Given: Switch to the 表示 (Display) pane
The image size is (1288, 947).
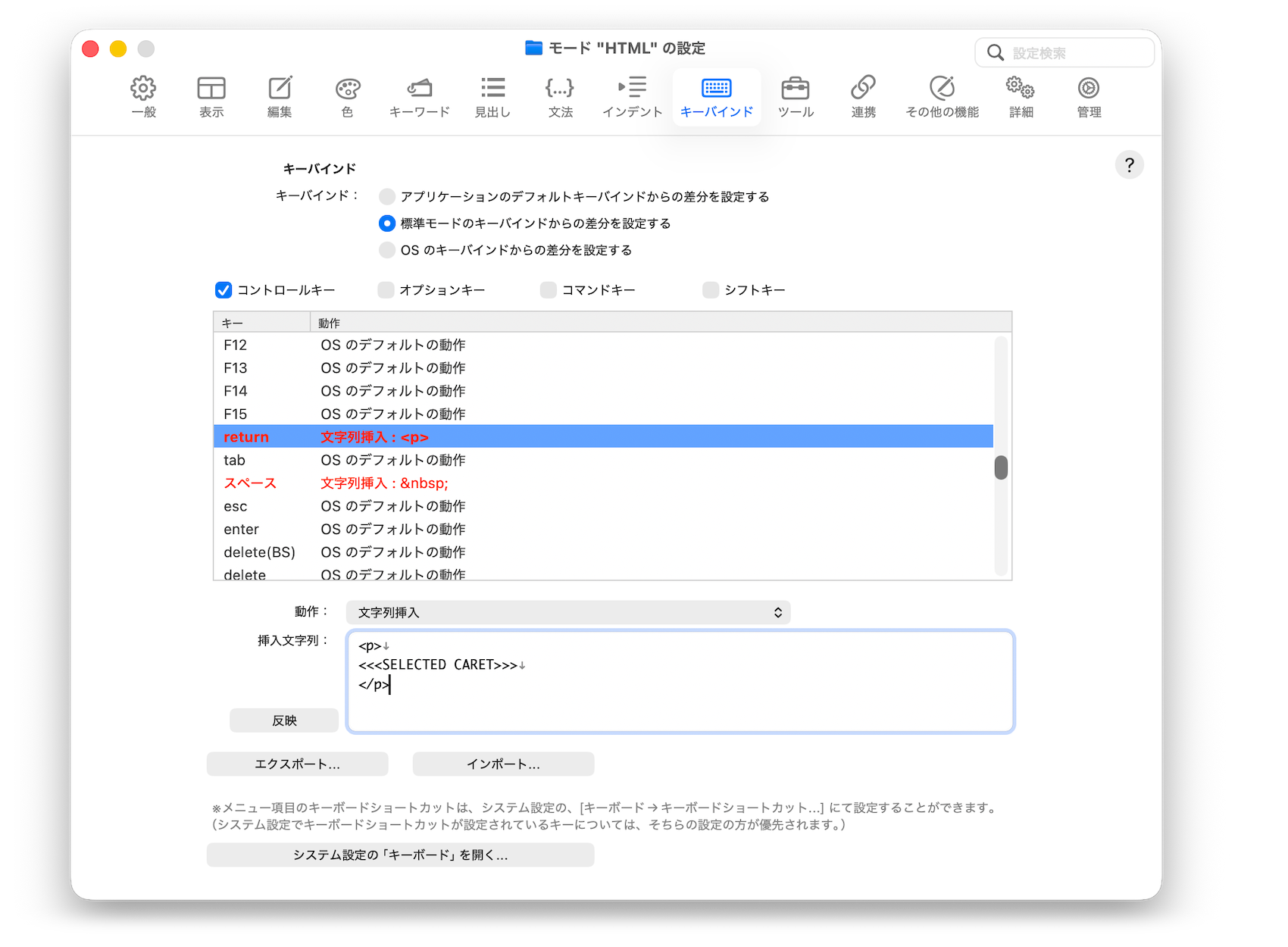Looking at the screenshot, I should tap(211, 96).
